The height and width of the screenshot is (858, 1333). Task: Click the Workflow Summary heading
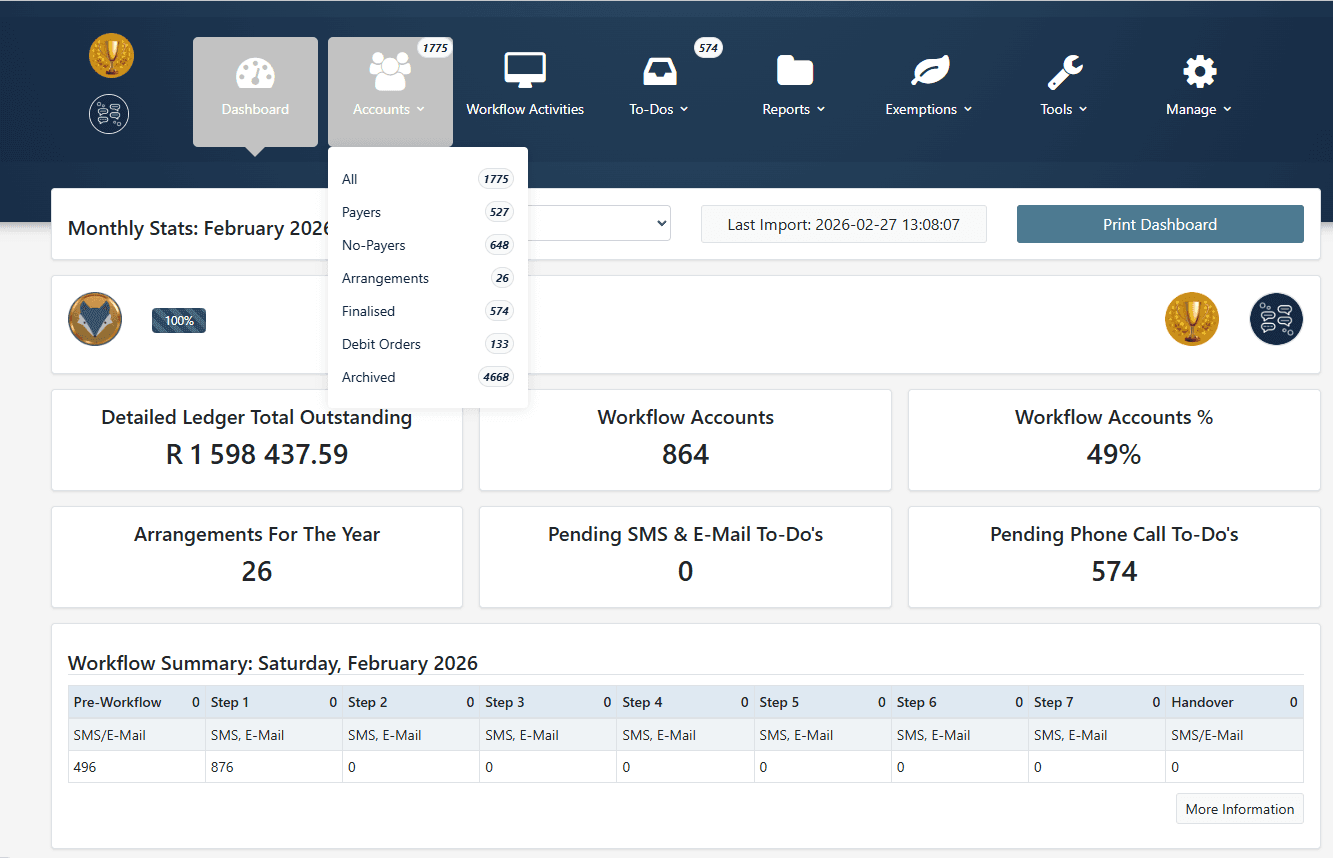coord(273,663)
